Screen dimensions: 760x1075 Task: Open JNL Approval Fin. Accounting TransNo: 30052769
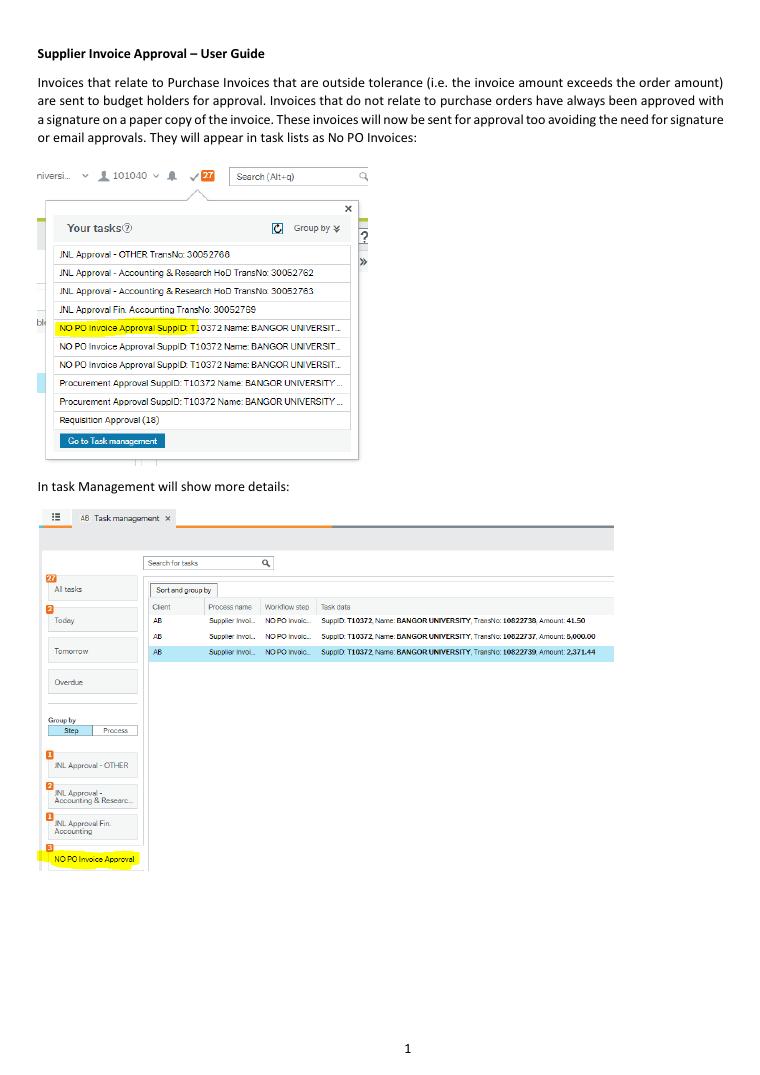point(202,310)
